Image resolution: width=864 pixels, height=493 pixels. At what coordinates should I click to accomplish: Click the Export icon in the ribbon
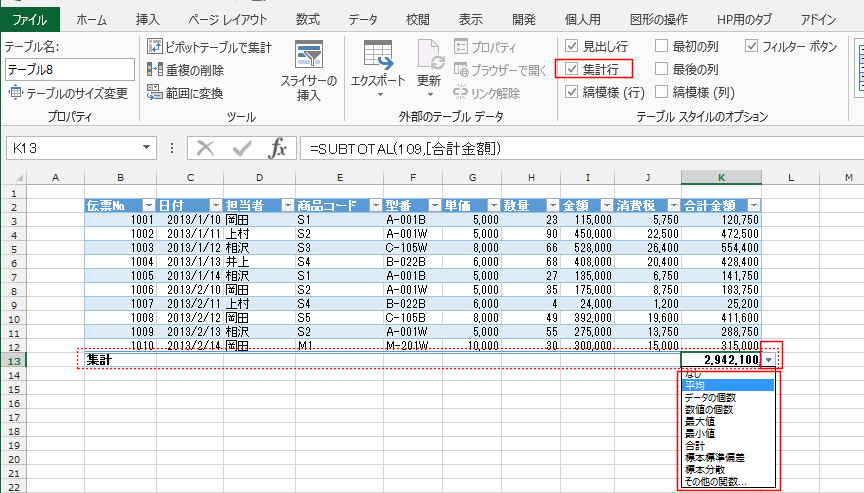click(x=377, y=56)
